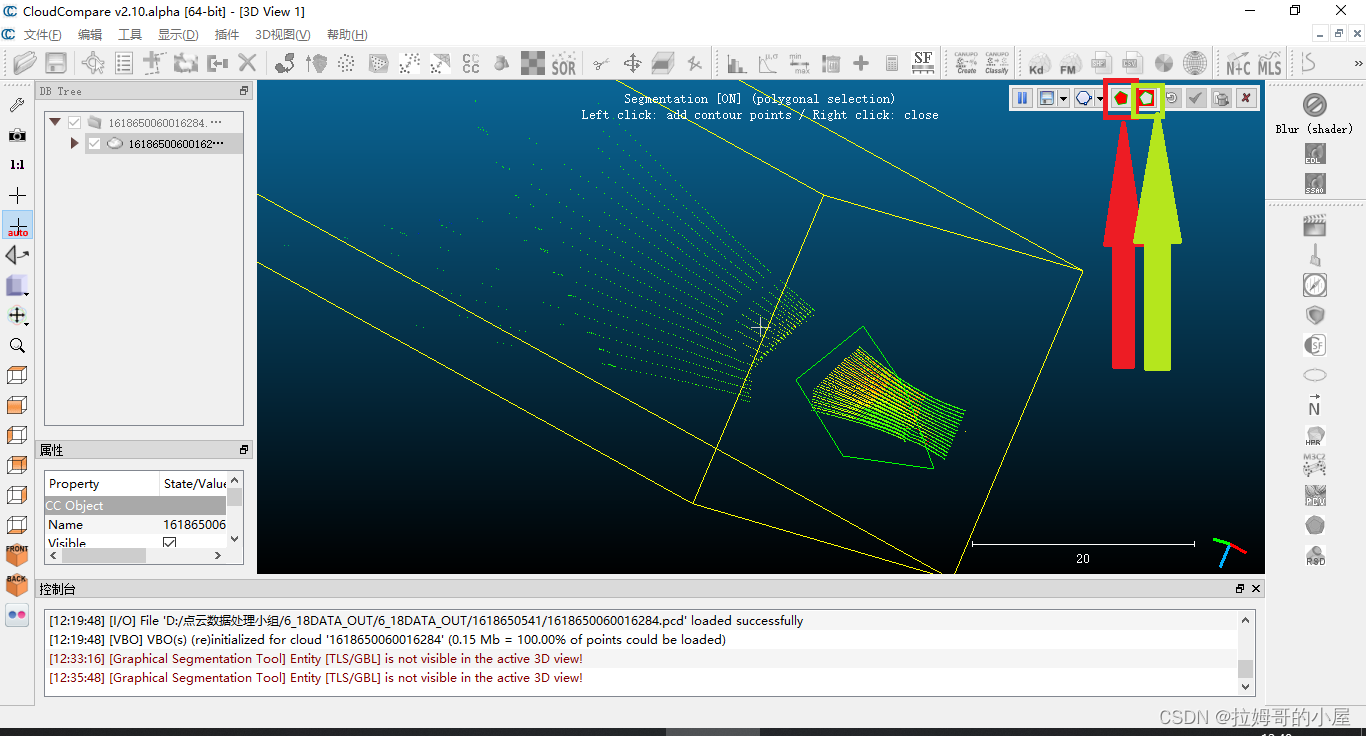Open the 3D视图(V) menu
The image size is (1366, 736).
click(283, 35)
